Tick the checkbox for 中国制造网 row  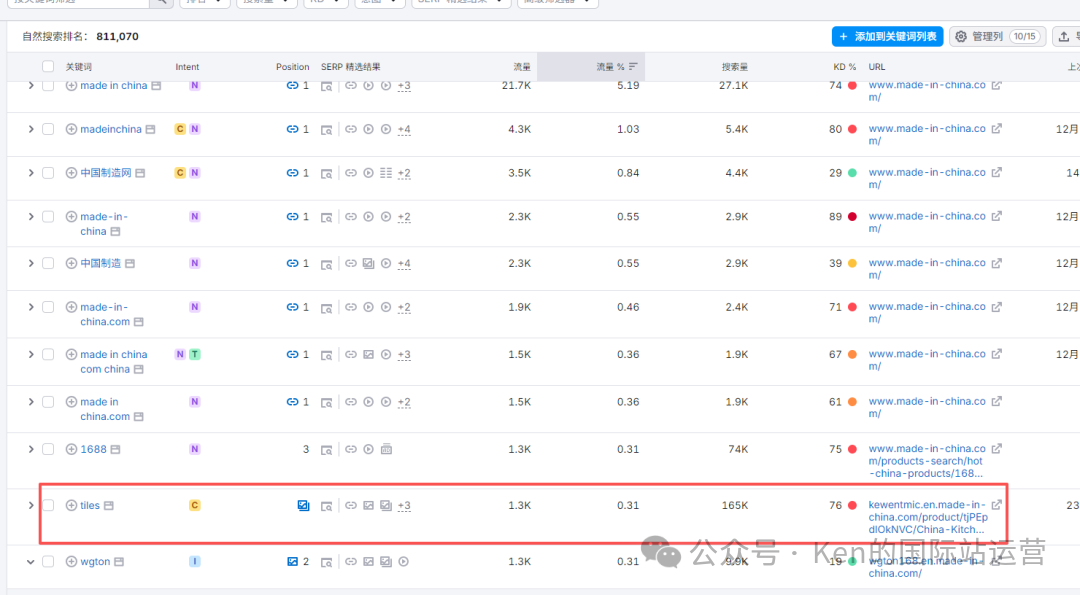48,173
